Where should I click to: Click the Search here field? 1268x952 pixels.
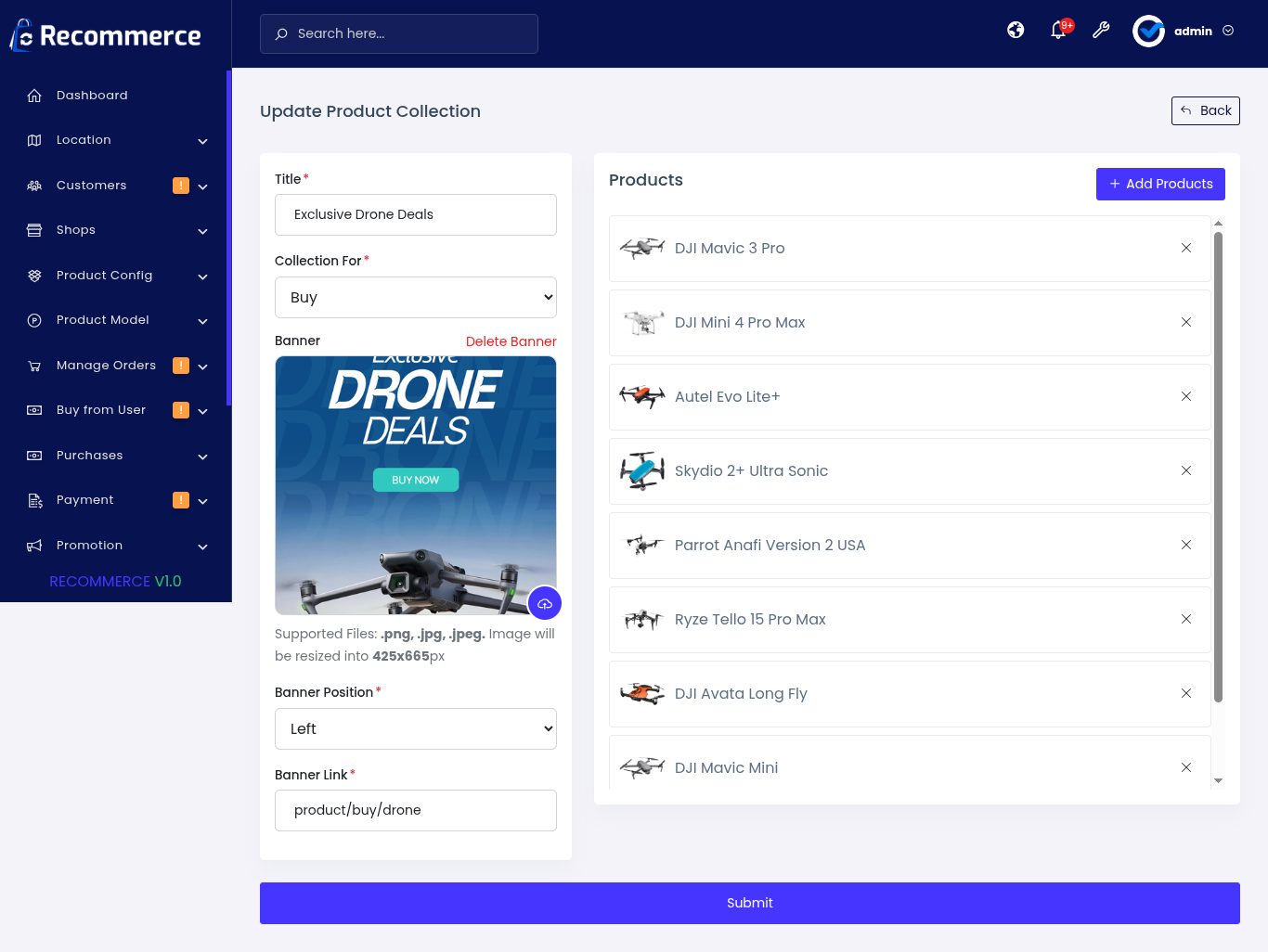(399, 33)
